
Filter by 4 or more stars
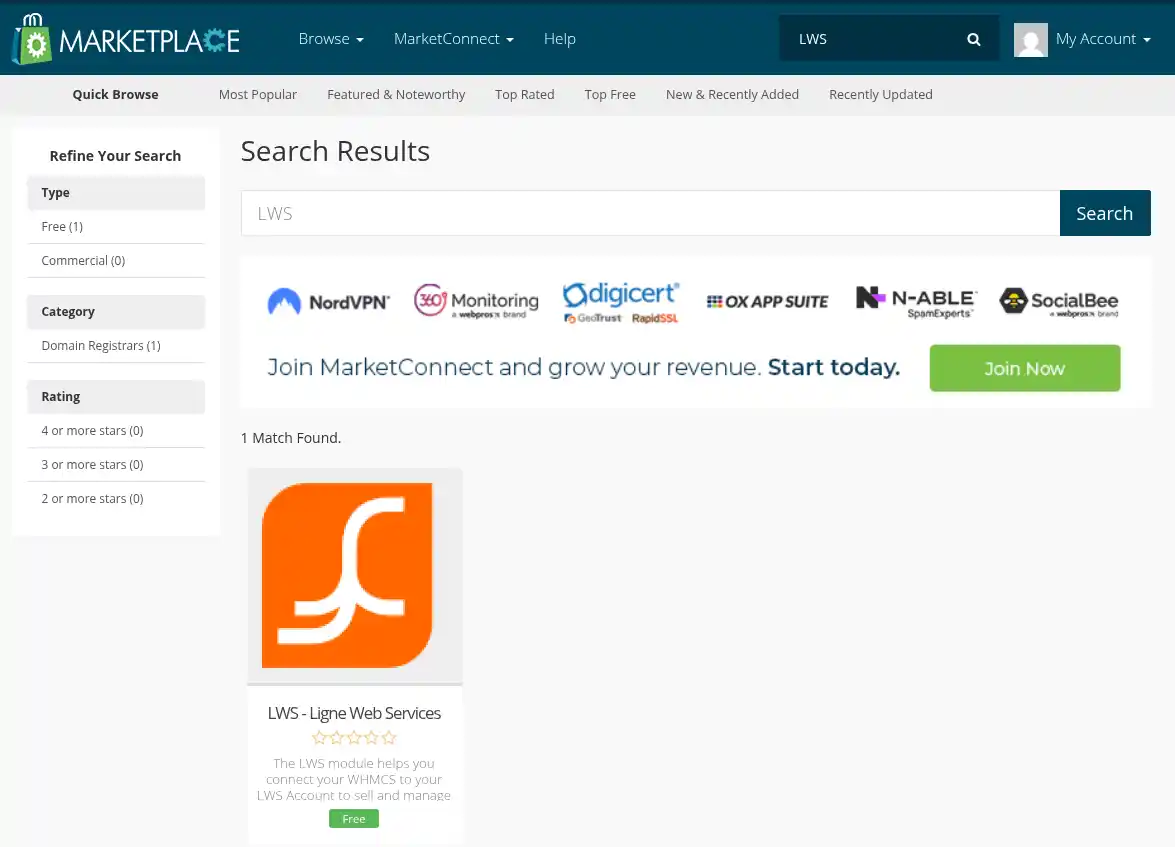116,431
